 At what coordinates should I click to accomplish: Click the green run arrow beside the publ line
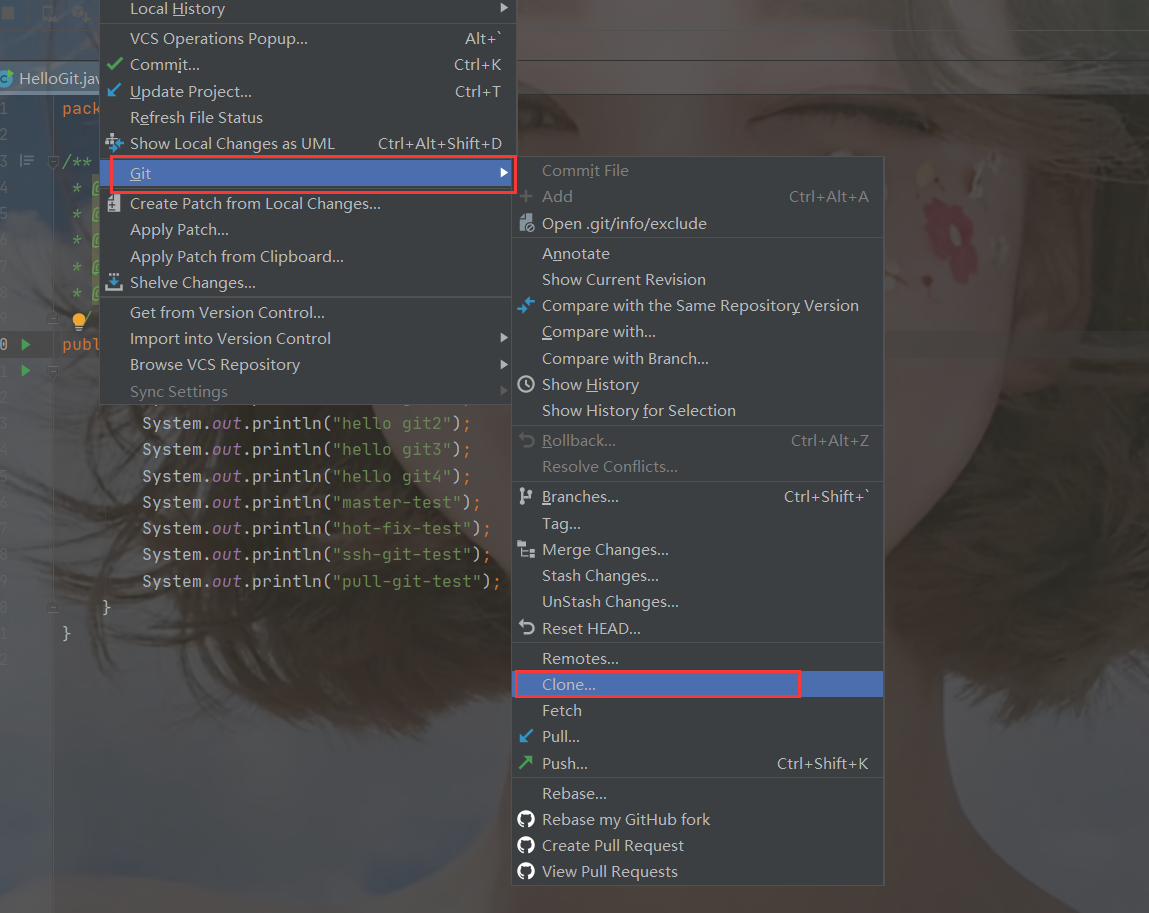tap(26, 344)
